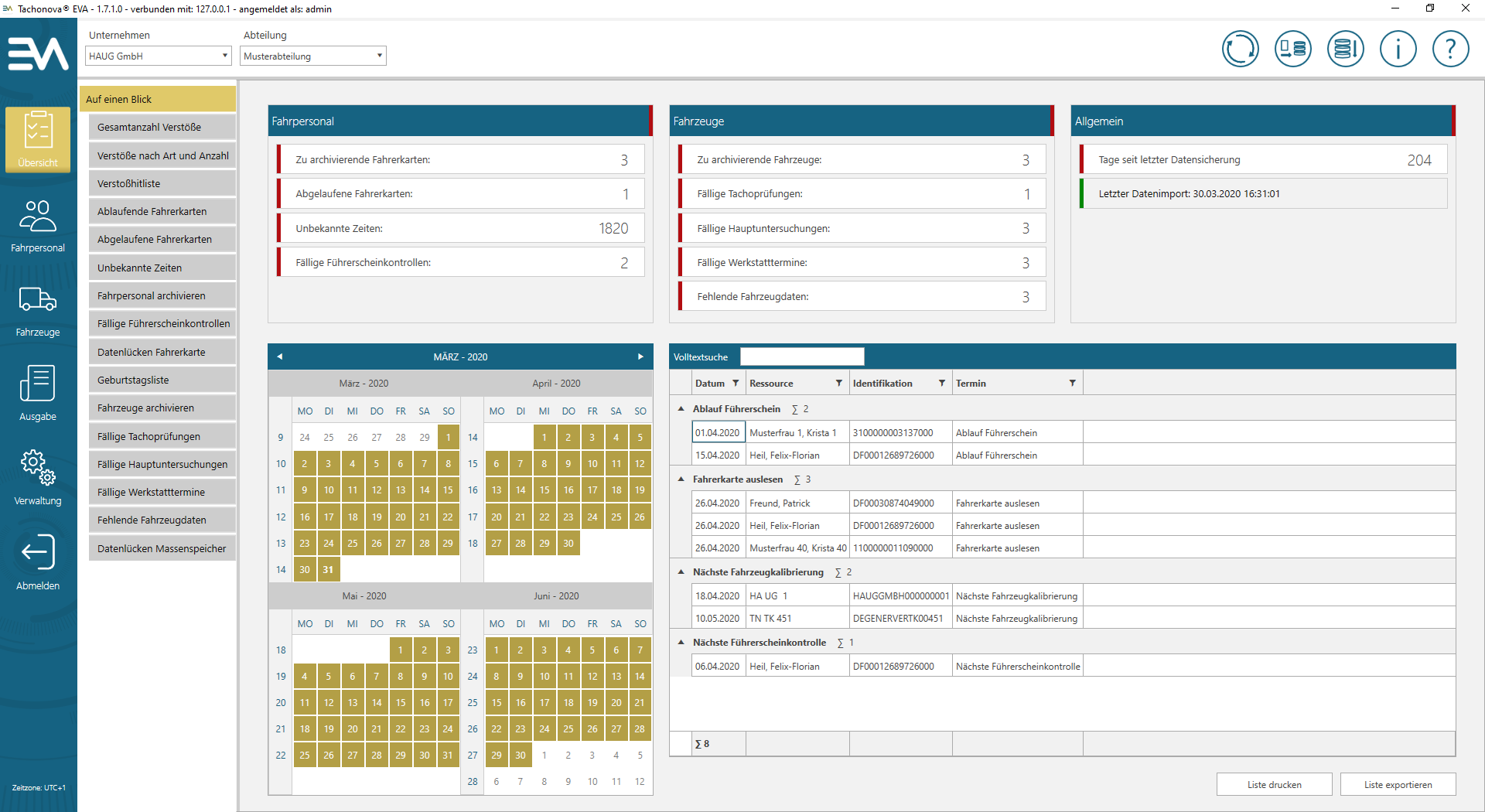Click the Abmelden logout icon
1485x812 pixels.
[38, 562]
